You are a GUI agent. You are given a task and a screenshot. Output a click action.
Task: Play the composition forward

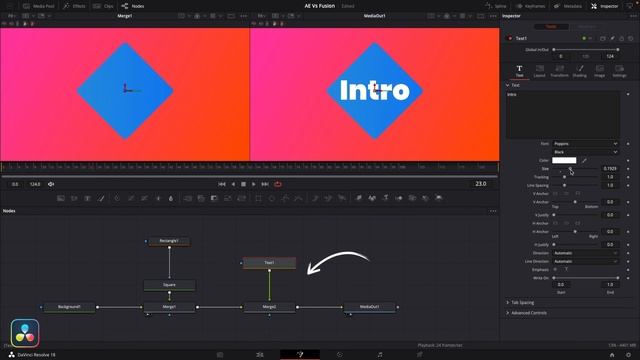(253, 184)
